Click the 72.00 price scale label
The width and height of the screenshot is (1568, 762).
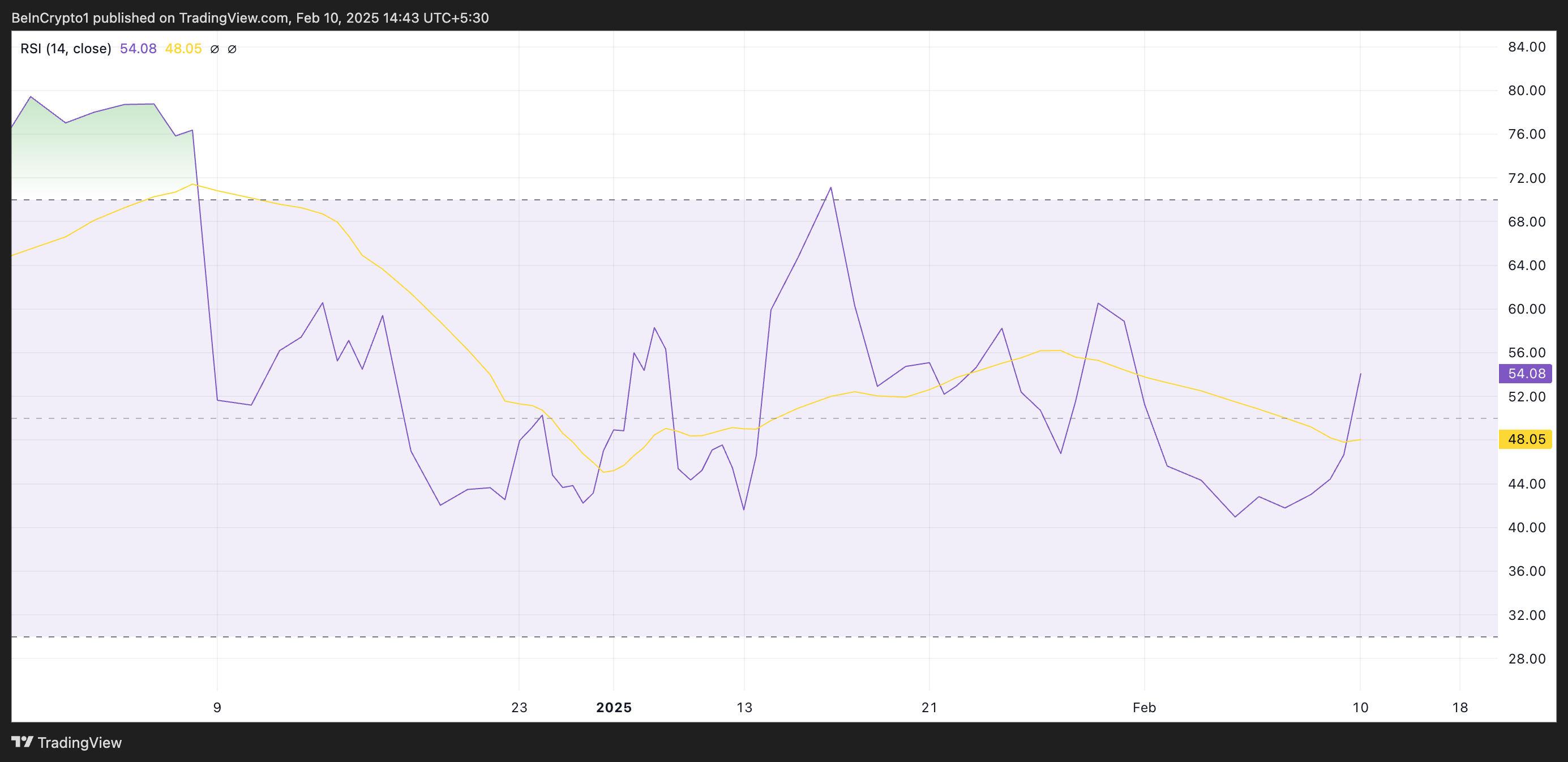point(1527,178)
